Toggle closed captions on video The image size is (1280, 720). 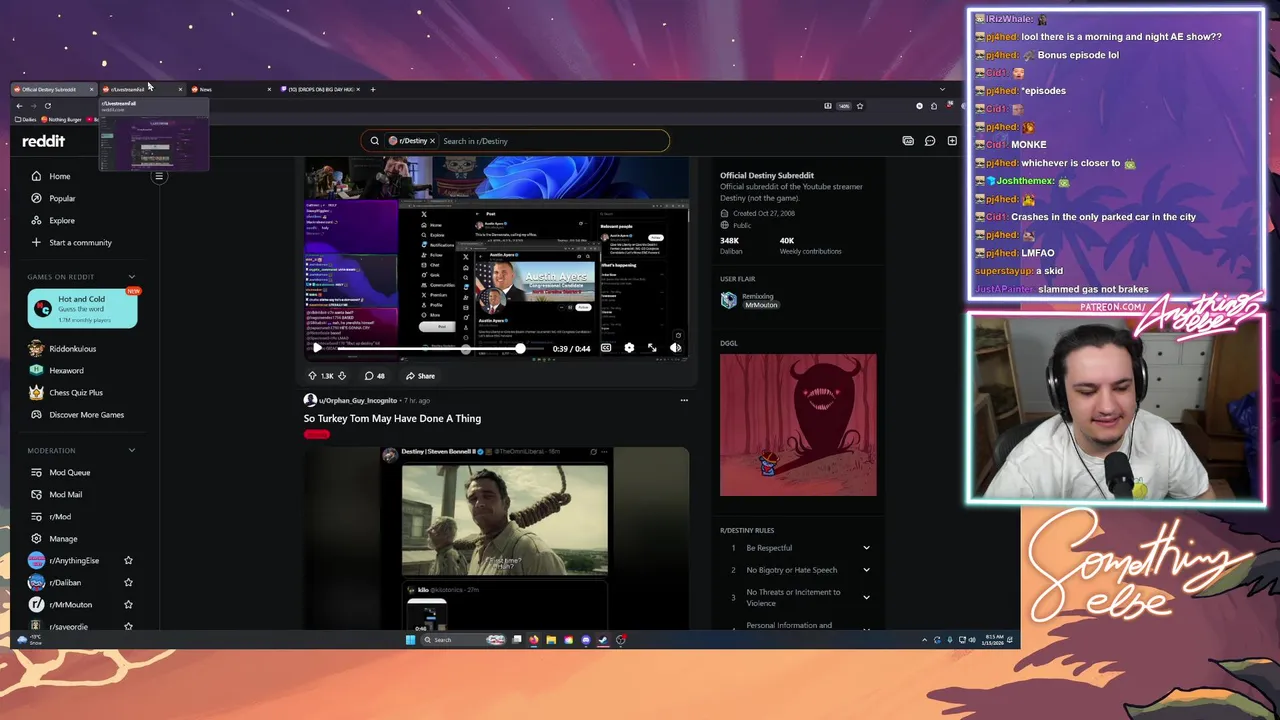point(606,348)
